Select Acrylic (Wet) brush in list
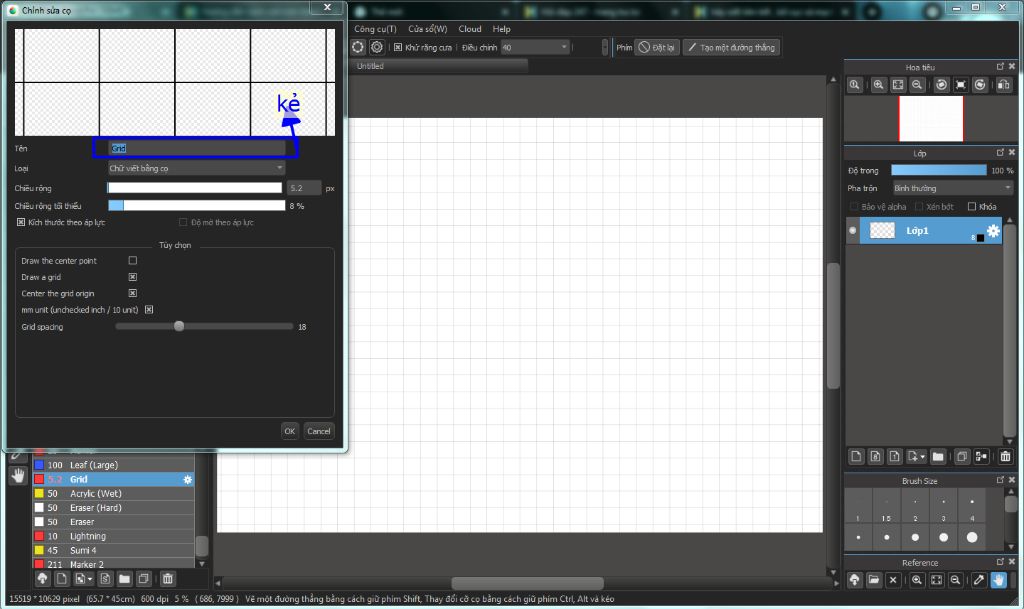The image size is (1024, 609). (x=114, y=493)
